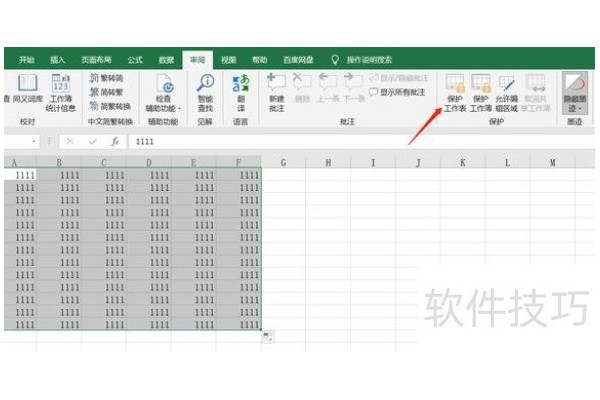Open the 百度网盘 tab
The image size is (600, 400).
(298, 60)
